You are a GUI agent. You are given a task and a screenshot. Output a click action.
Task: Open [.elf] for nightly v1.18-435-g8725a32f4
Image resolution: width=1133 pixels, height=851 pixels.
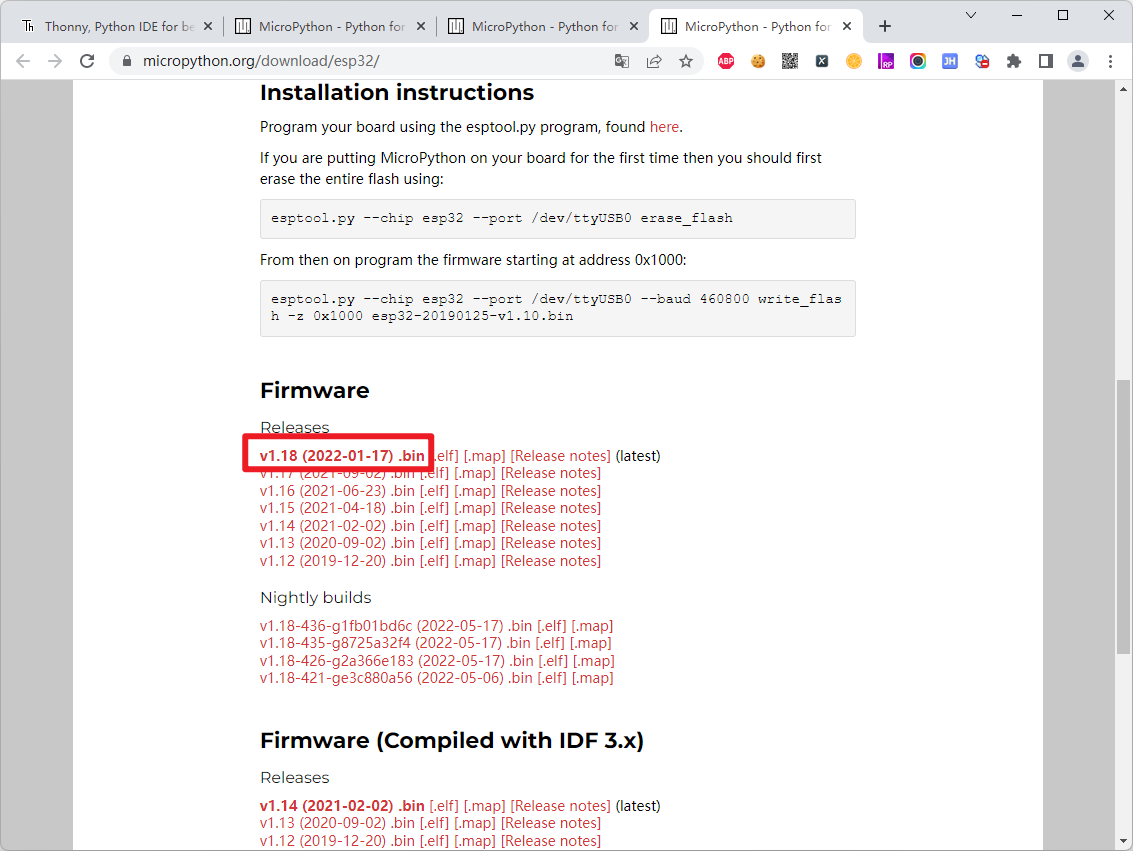[550, 643]
